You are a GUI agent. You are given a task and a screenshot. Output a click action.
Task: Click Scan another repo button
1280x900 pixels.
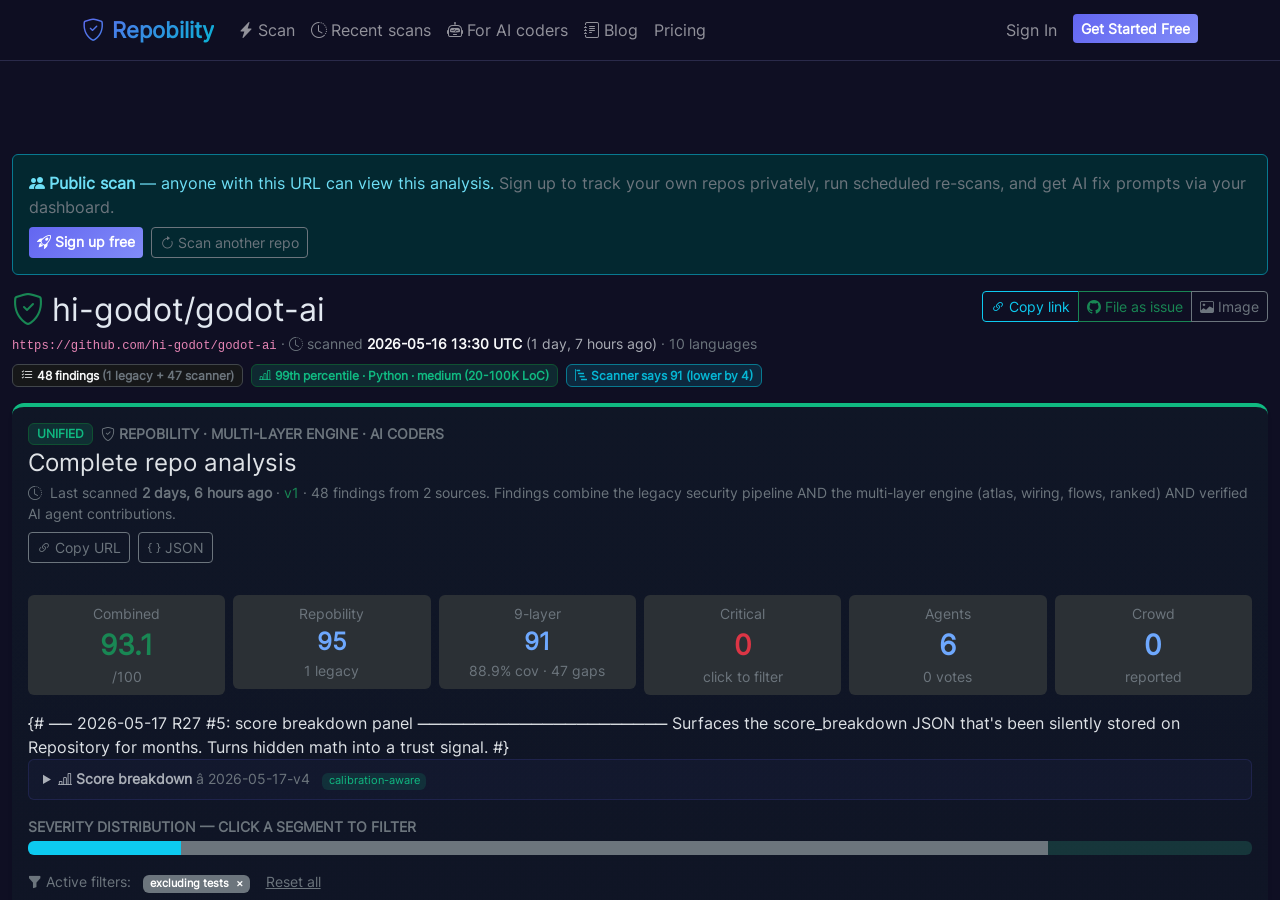(x=229, y=242)
